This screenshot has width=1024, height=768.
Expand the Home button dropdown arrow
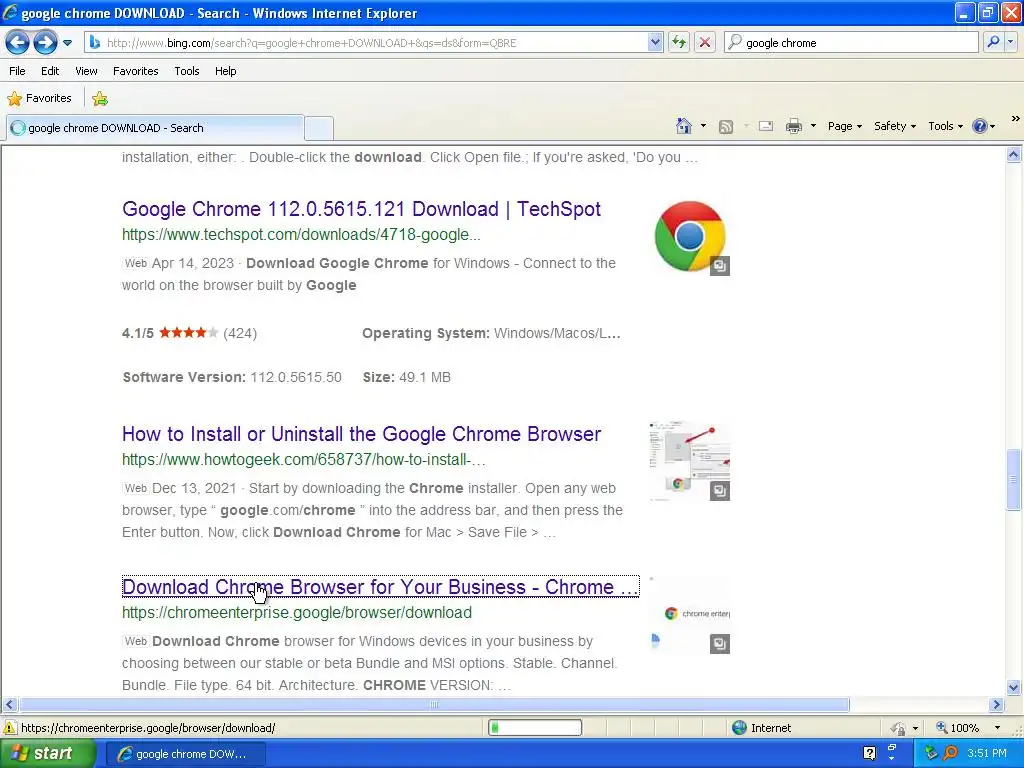pyautogui.click(x=703, y=126)
